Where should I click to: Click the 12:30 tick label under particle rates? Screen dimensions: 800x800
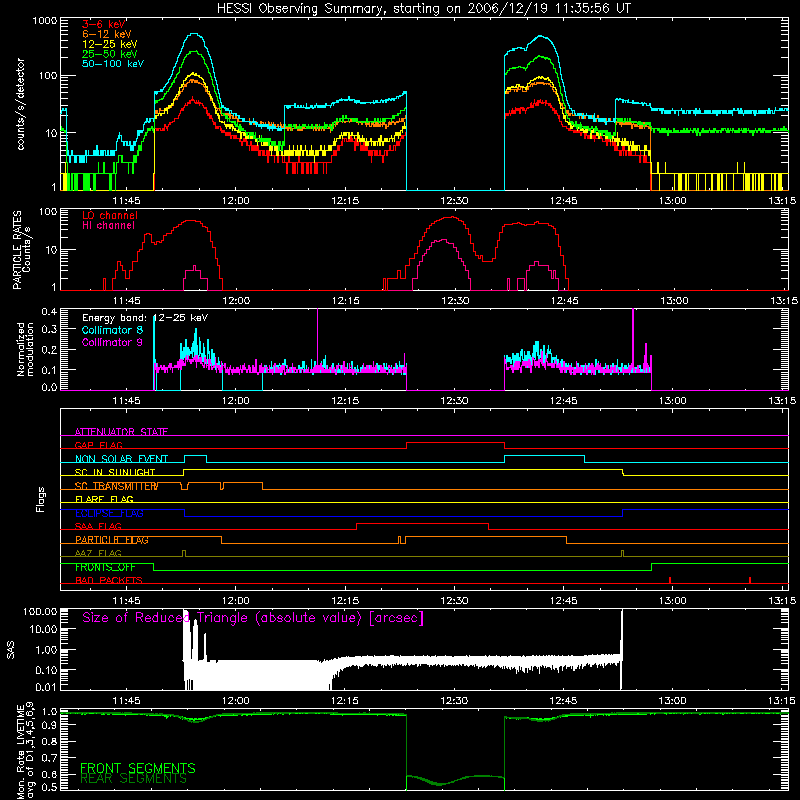455,301
